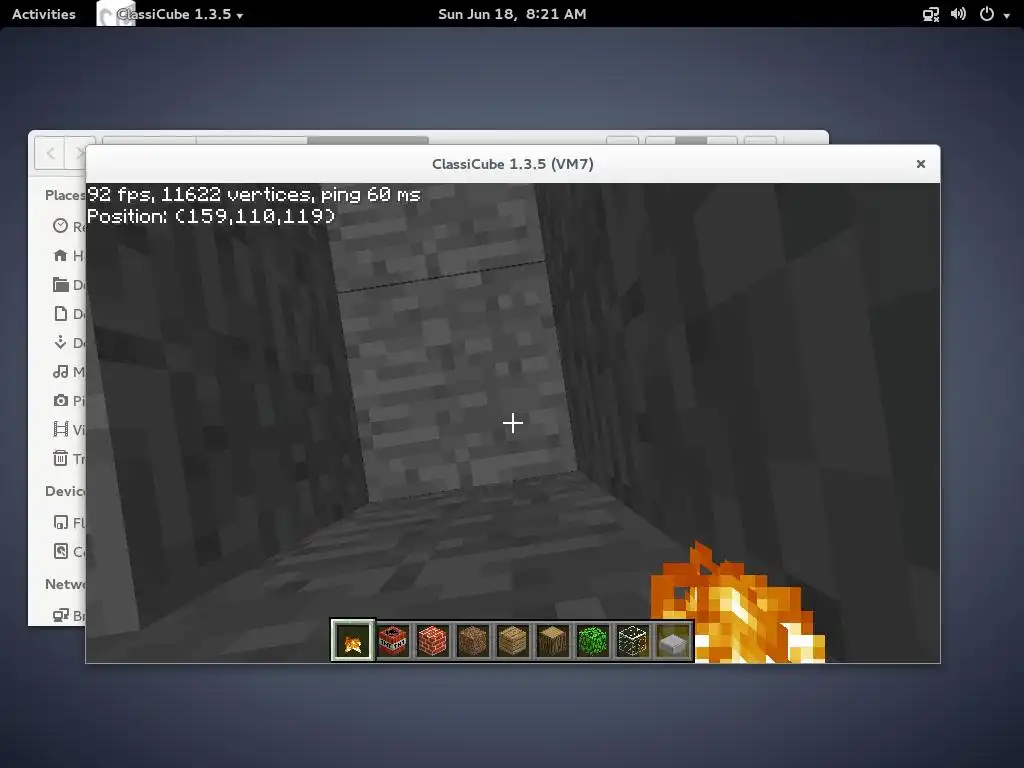Viewport: 1024px width, 768px height.
Task: Click the ClassiCube 1.3.5 (VM7) title bar
Action: (513, 164)
